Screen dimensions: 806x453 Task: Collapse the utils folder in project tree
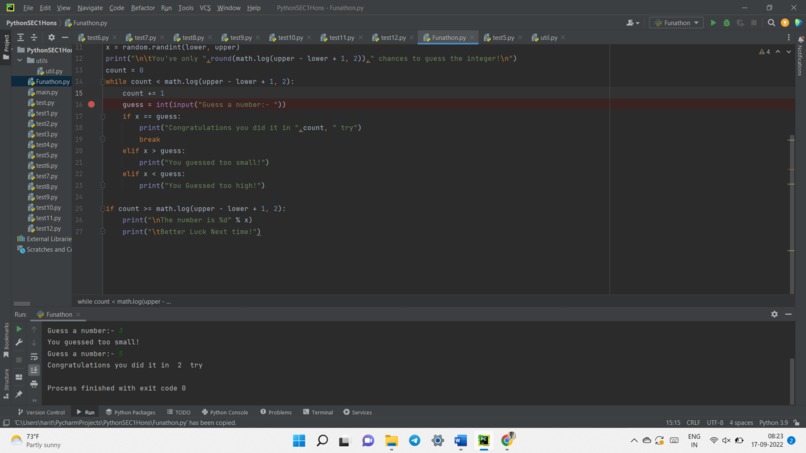[x=20, y=61]
